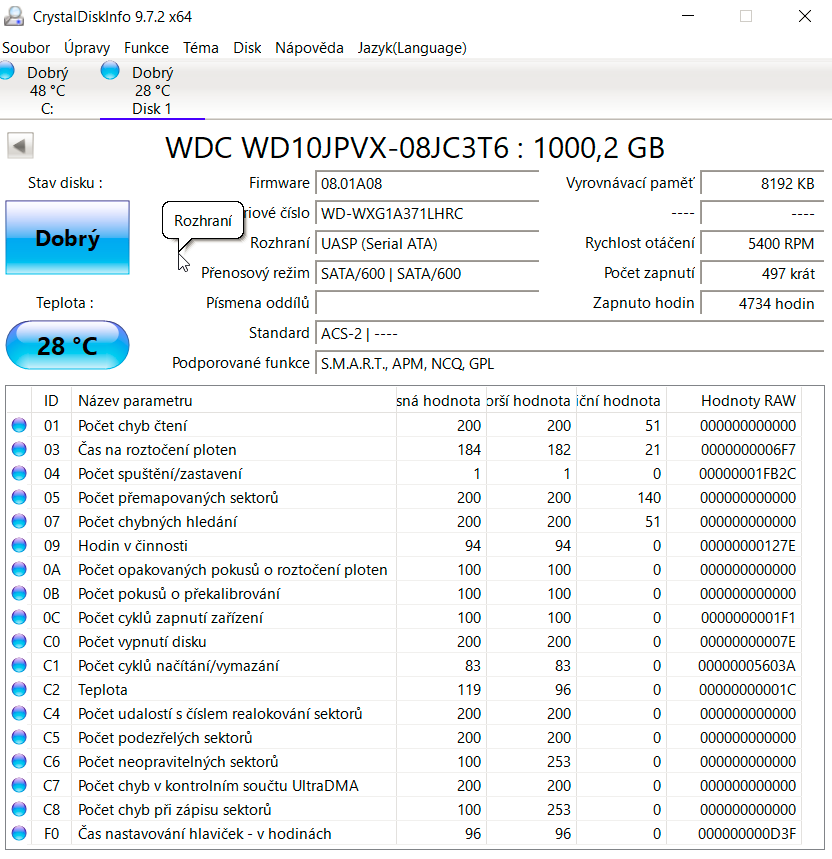The image size is (832, 859).
Task: Click RAW value 00000001FB2C
Action: click(x=747, y=474)
